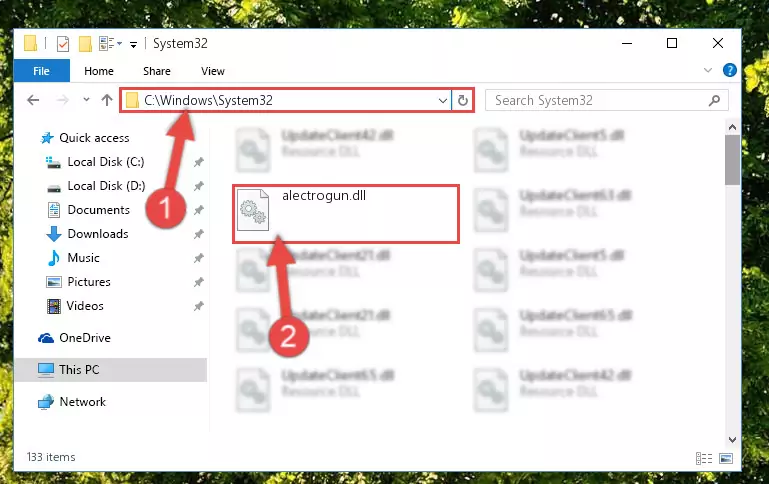Go forward with the Forward arrow
The image size is (769, 484).
tap(62, 100)
